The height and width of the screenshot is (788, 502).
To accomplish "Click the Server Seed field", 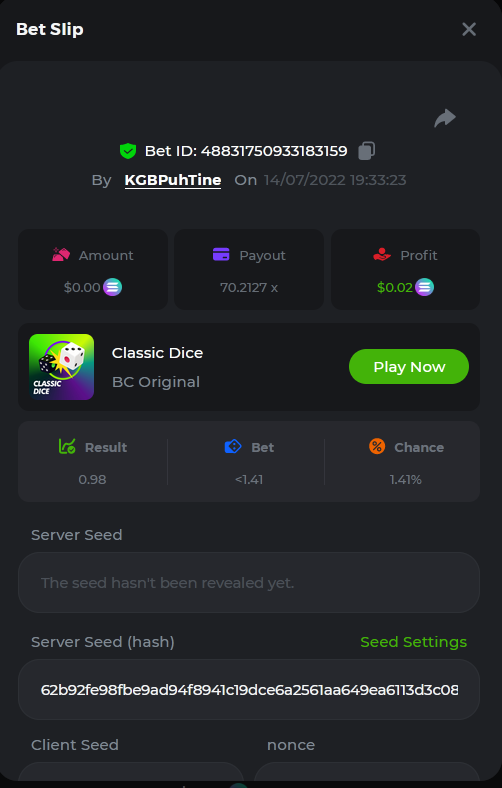I will click(x=249, y=582).
